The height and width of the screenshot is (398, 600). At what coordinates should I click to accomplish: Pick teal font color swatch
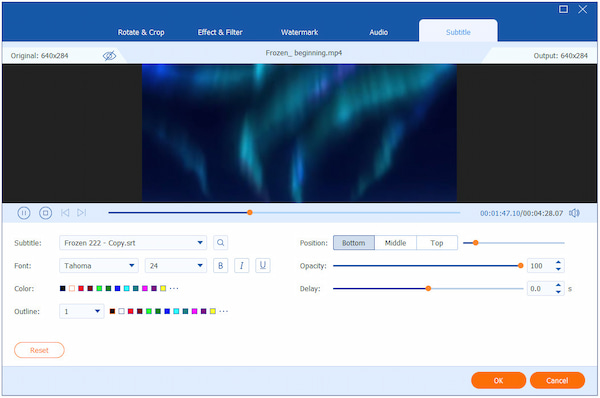(136, 288)
